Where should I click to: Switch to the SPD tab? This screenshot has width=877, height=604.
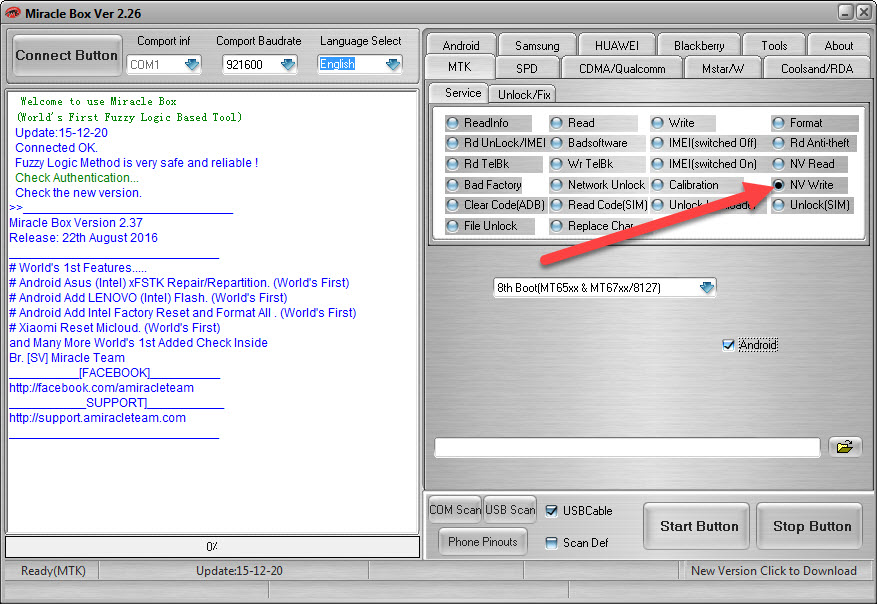point(527,69)
